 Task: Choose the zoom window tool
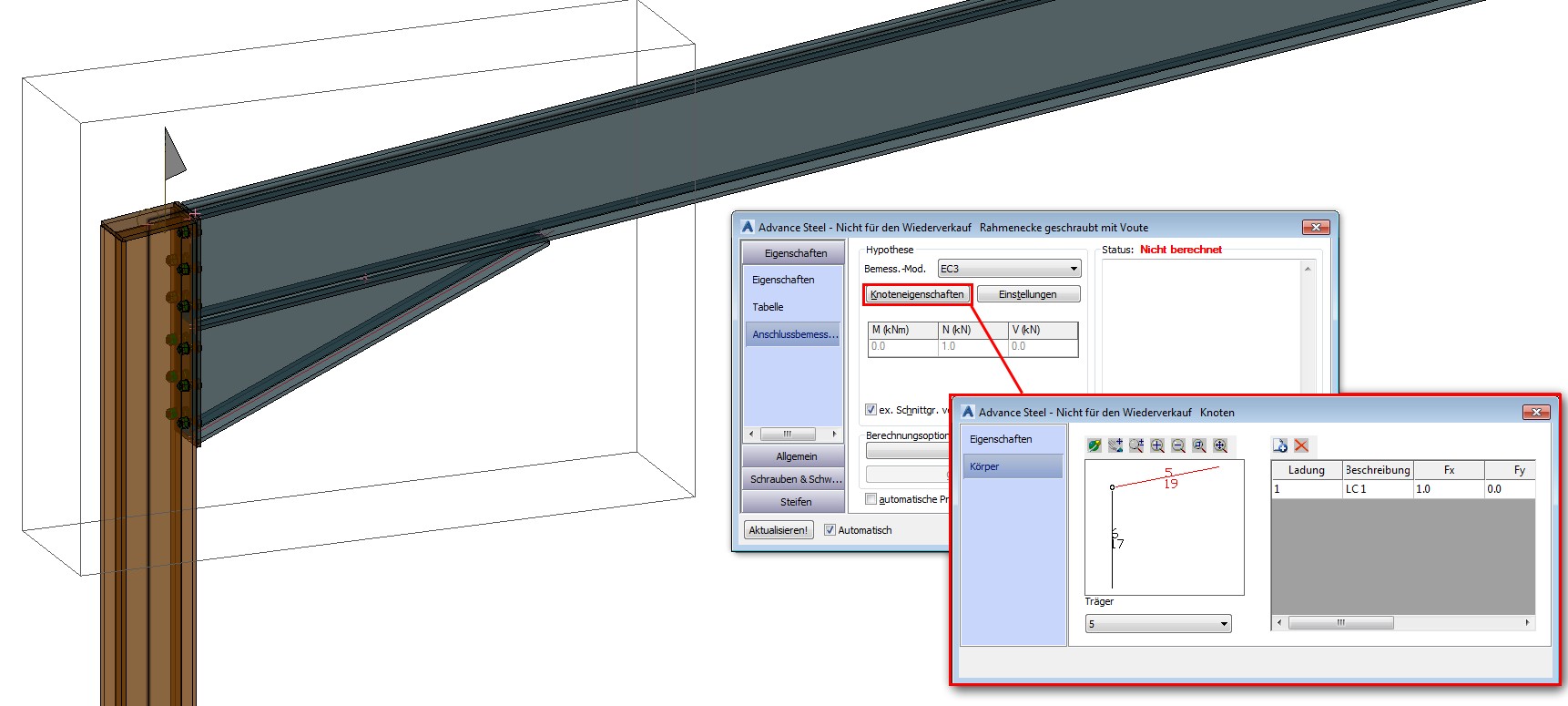coord(1199,445)
